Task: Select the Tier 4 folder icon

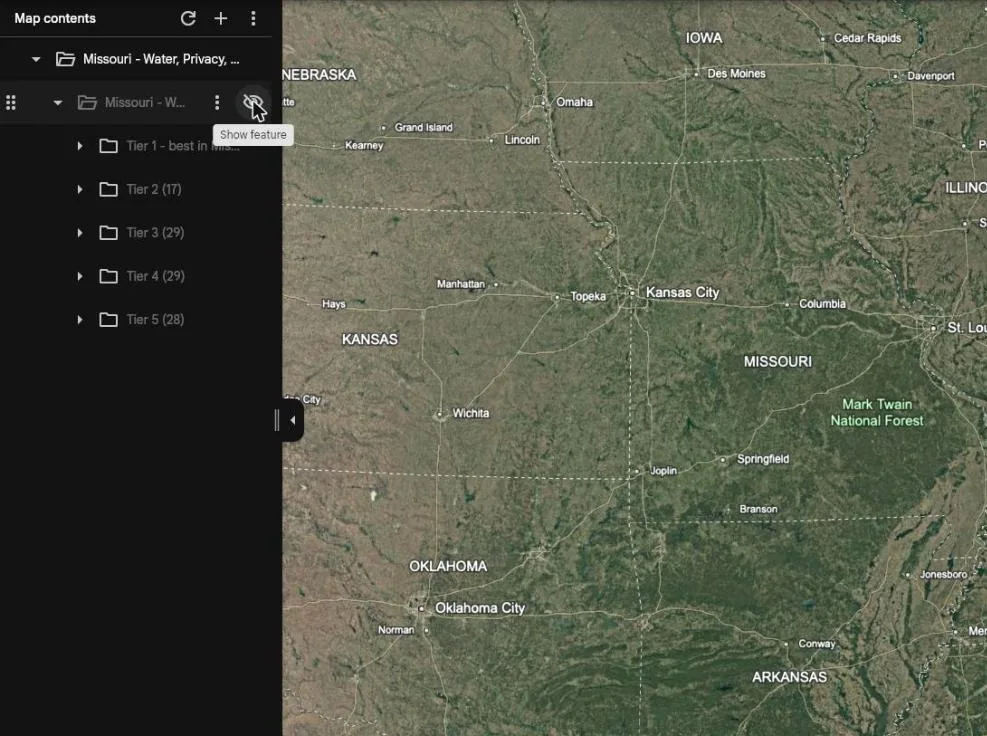Action: point(108,276)
